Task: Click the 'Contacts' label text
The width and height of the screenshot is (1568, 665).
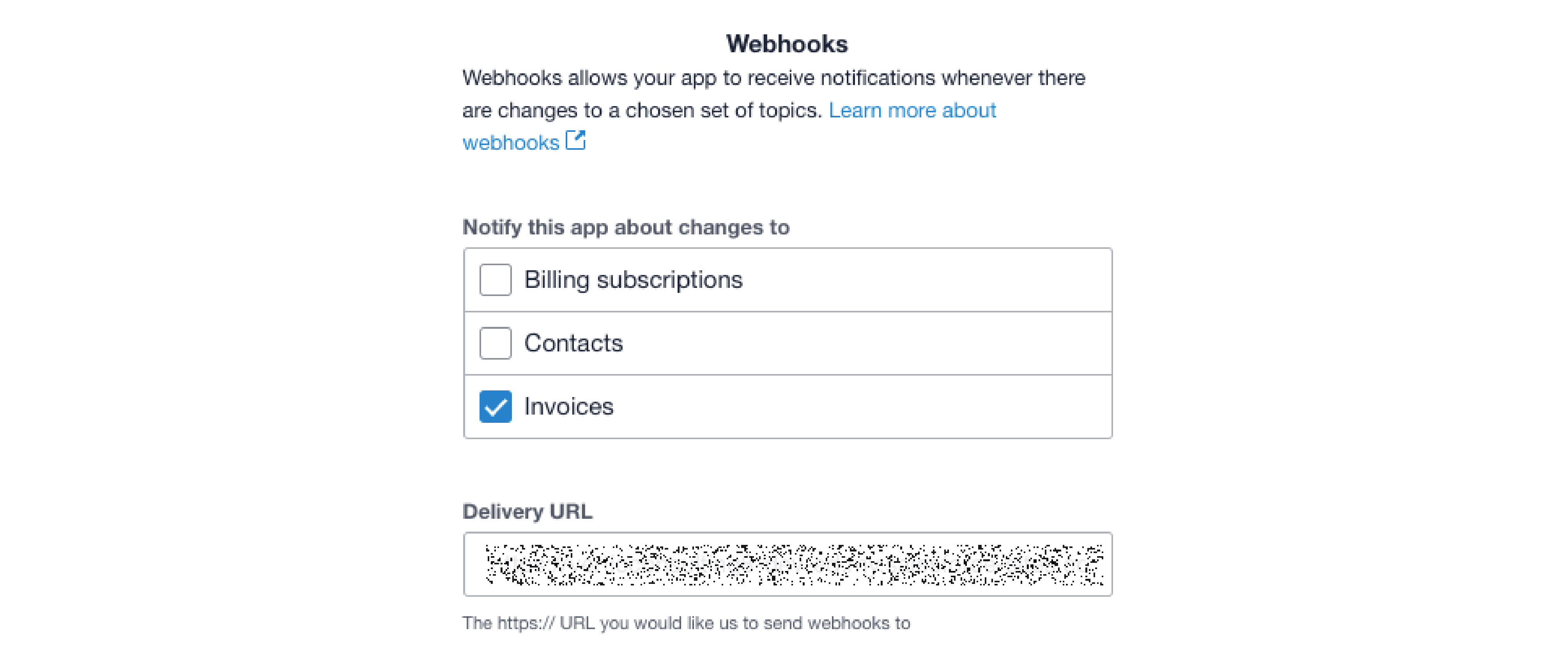Action: pyautogui.click(x=573, y=344)
